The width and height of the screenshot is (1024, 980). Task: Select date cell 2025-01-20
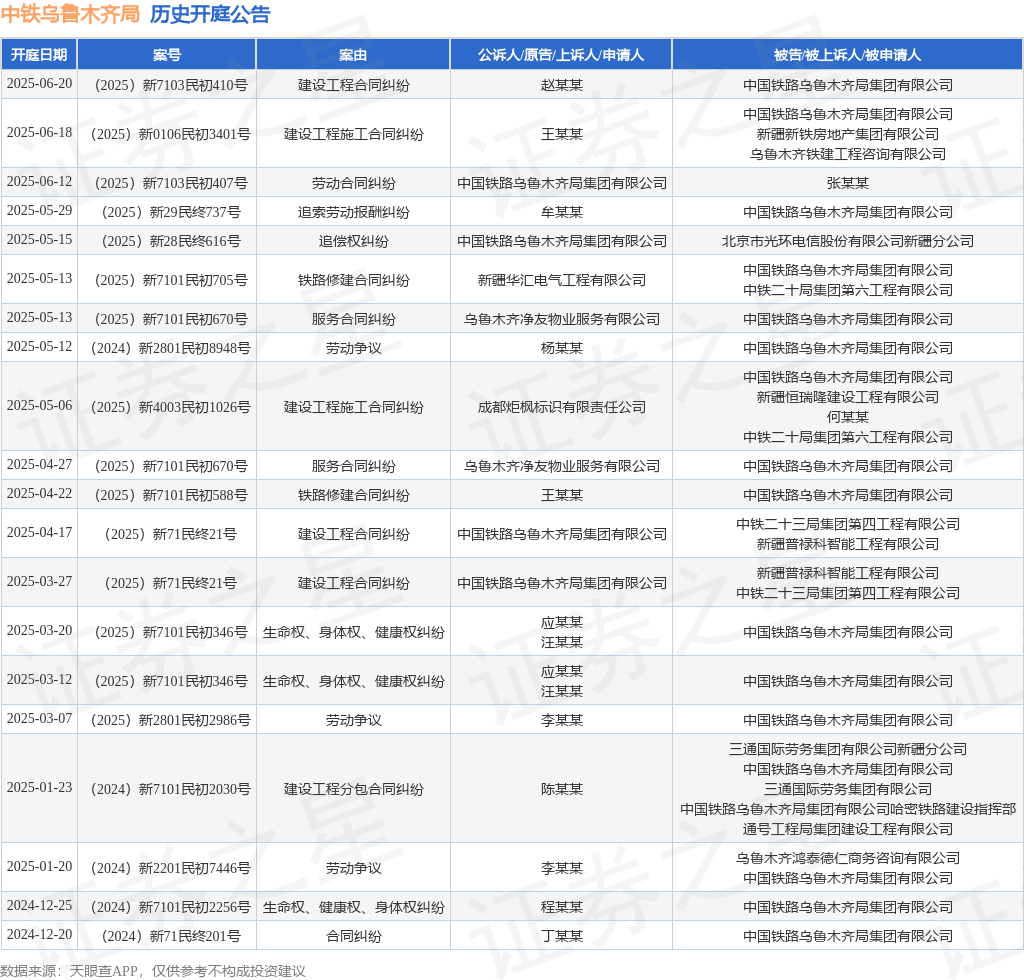(39, 866)
